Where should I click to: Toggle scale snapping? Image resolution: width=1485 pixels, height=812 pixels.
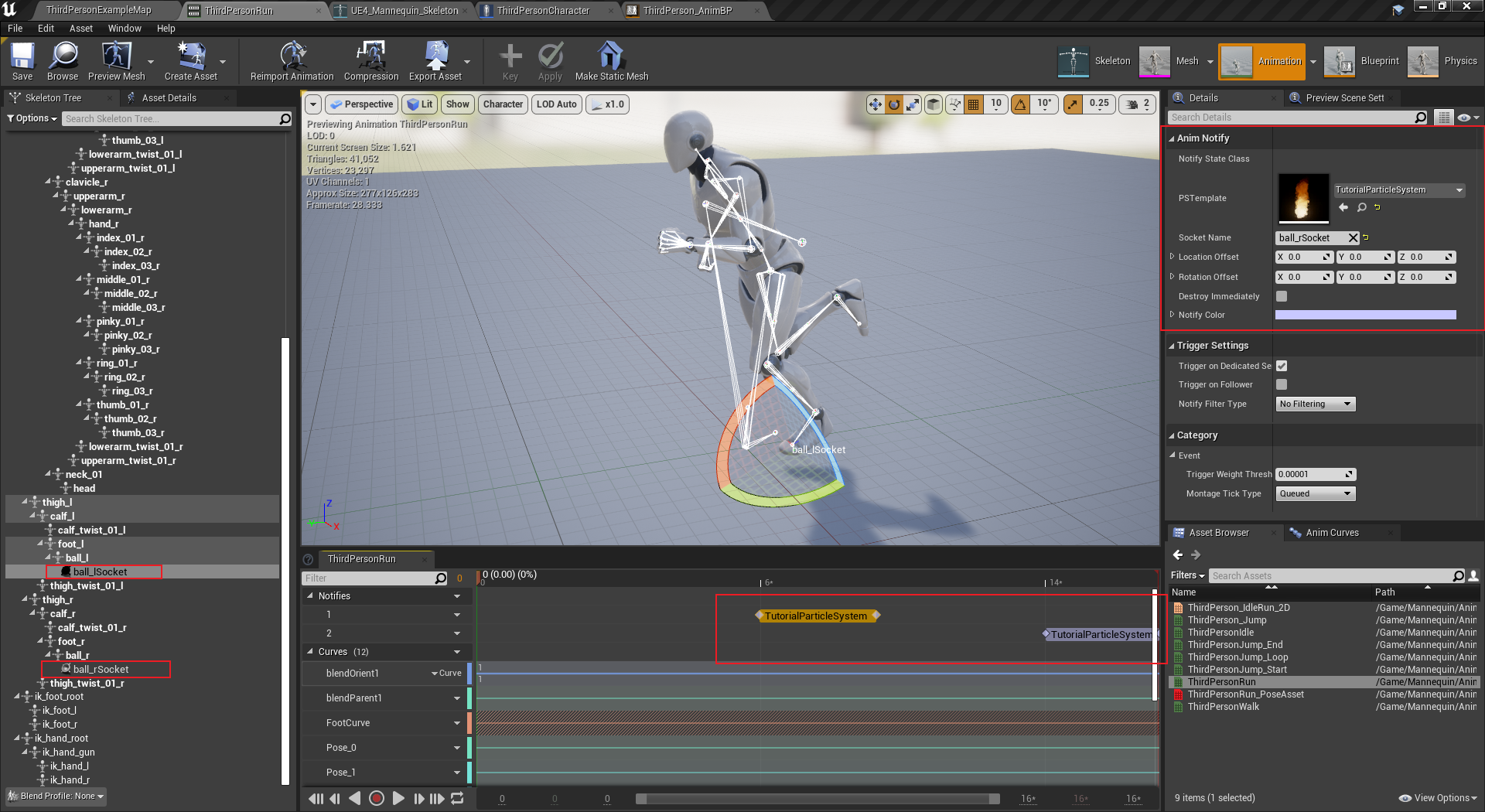click(1073, 104)
